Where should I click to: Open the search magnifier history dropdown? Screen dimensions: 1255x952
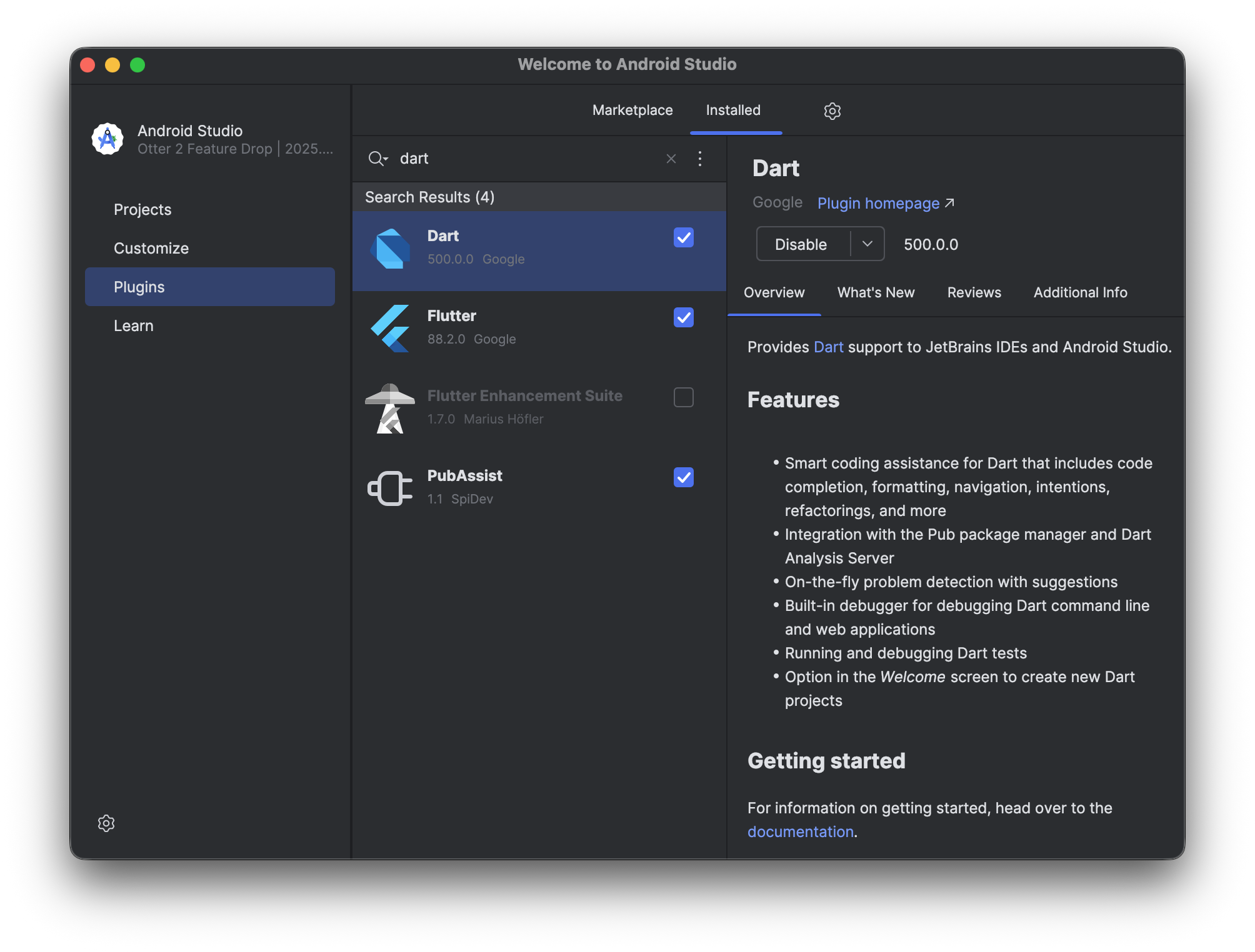[378, 159]
